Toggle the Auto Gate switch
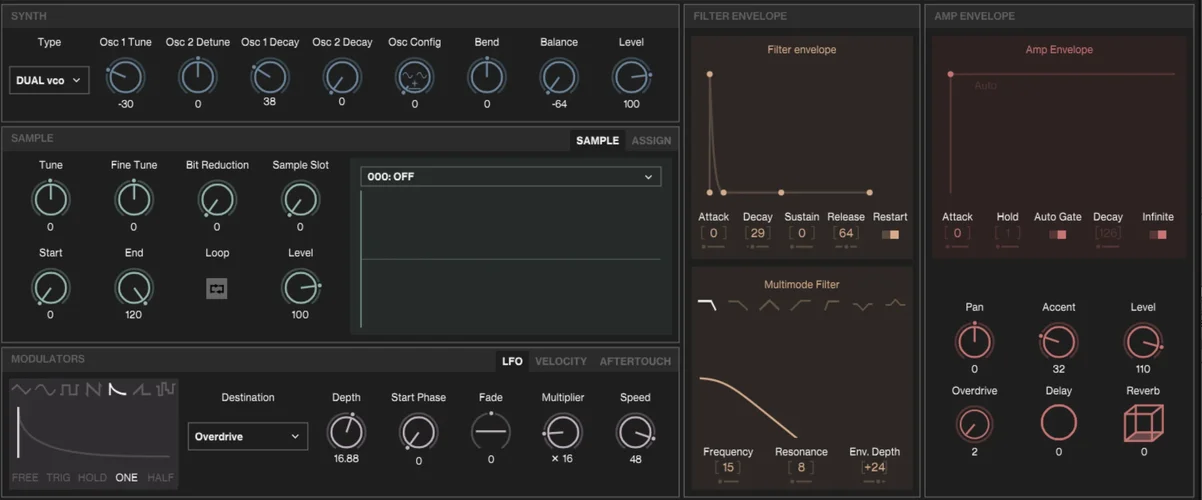Viewport: 1202px width, 500px height. [1057, 235]
